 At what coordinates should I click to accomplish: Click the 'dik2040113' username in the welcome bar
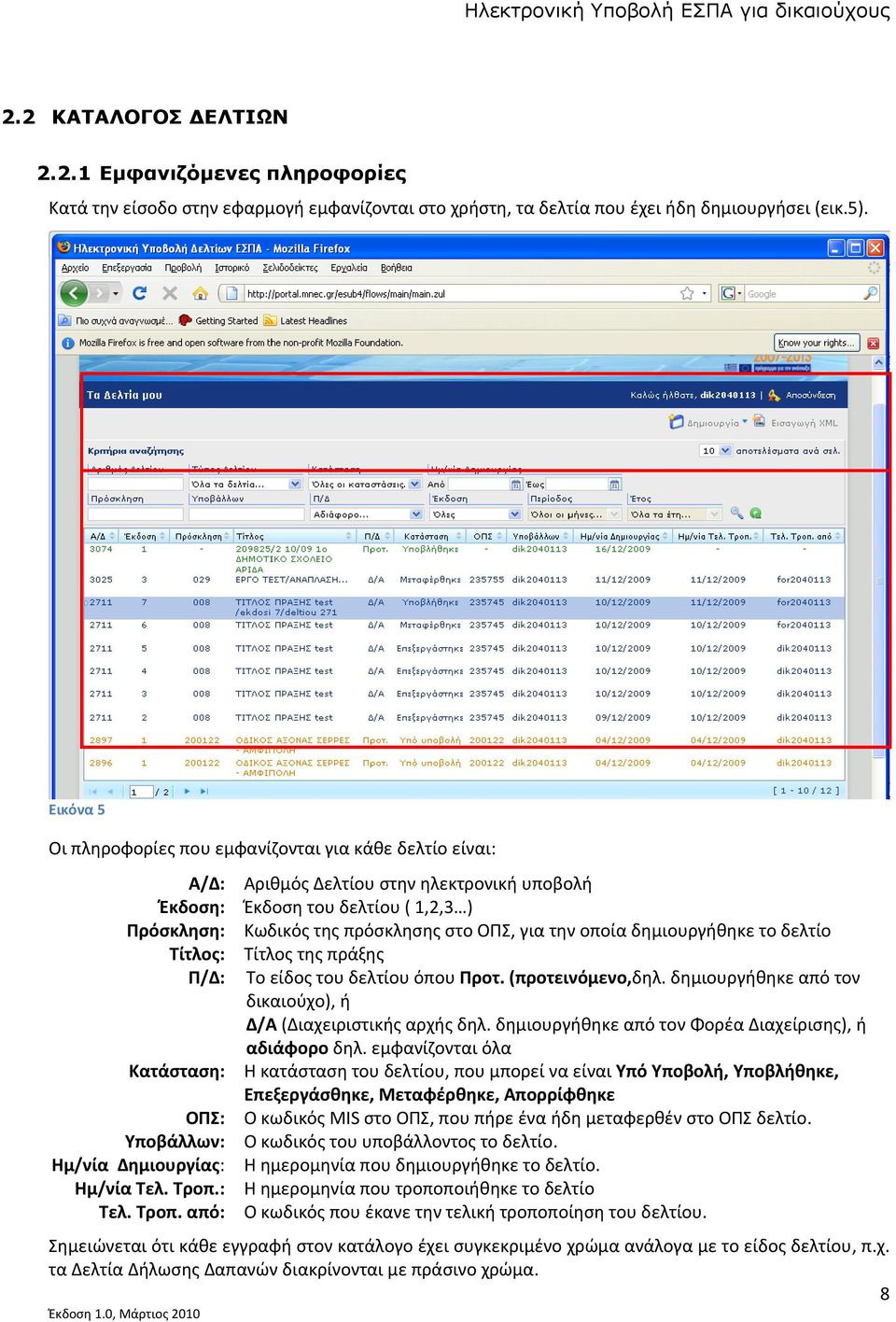(727, 395)
